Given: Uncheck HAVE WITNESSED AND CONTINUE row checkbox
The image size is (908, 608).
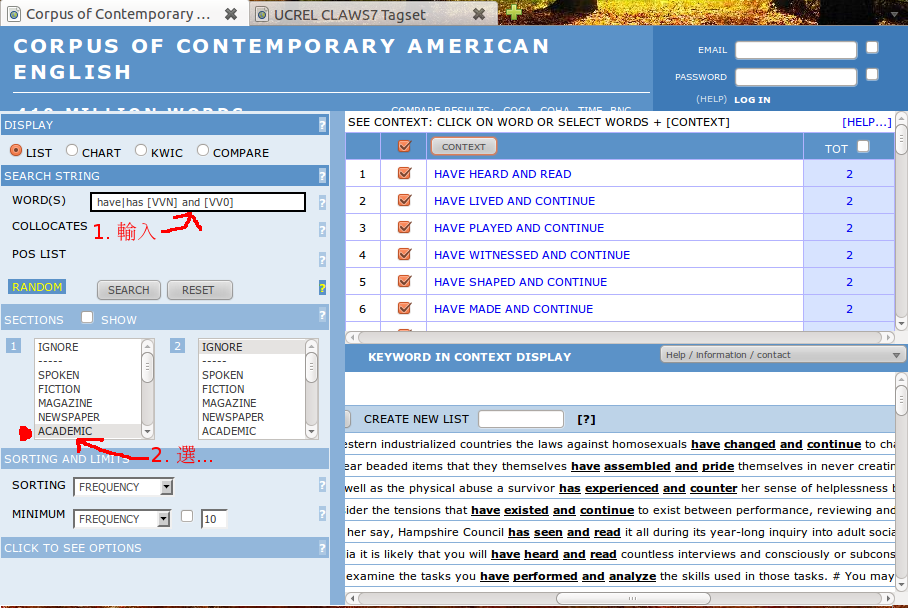Looking at the screenshot, I should (404, 254).
